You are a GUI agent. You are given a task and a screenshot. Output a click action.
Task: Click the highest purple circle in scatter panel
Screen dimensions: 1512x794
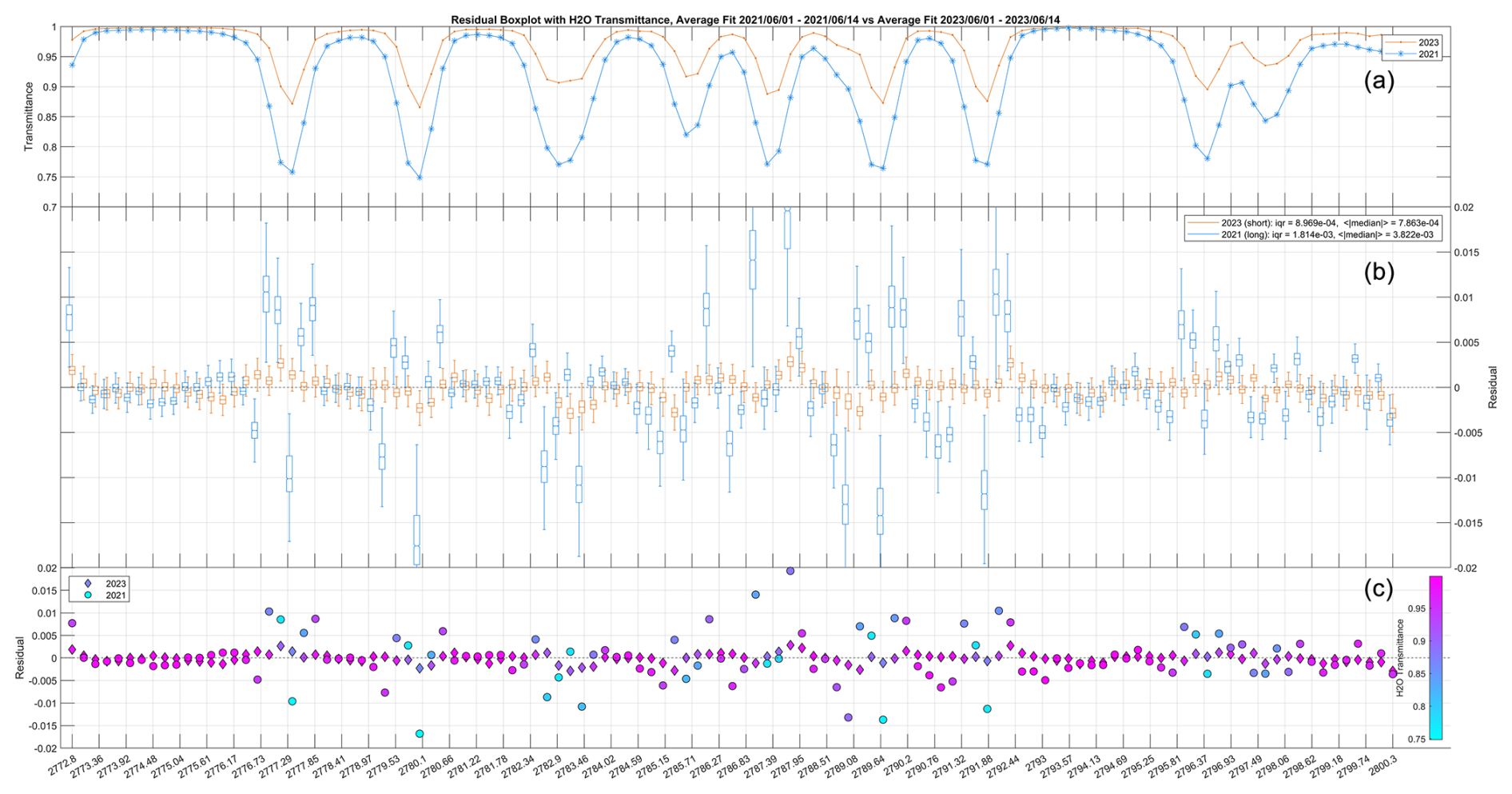coord(790,571)
